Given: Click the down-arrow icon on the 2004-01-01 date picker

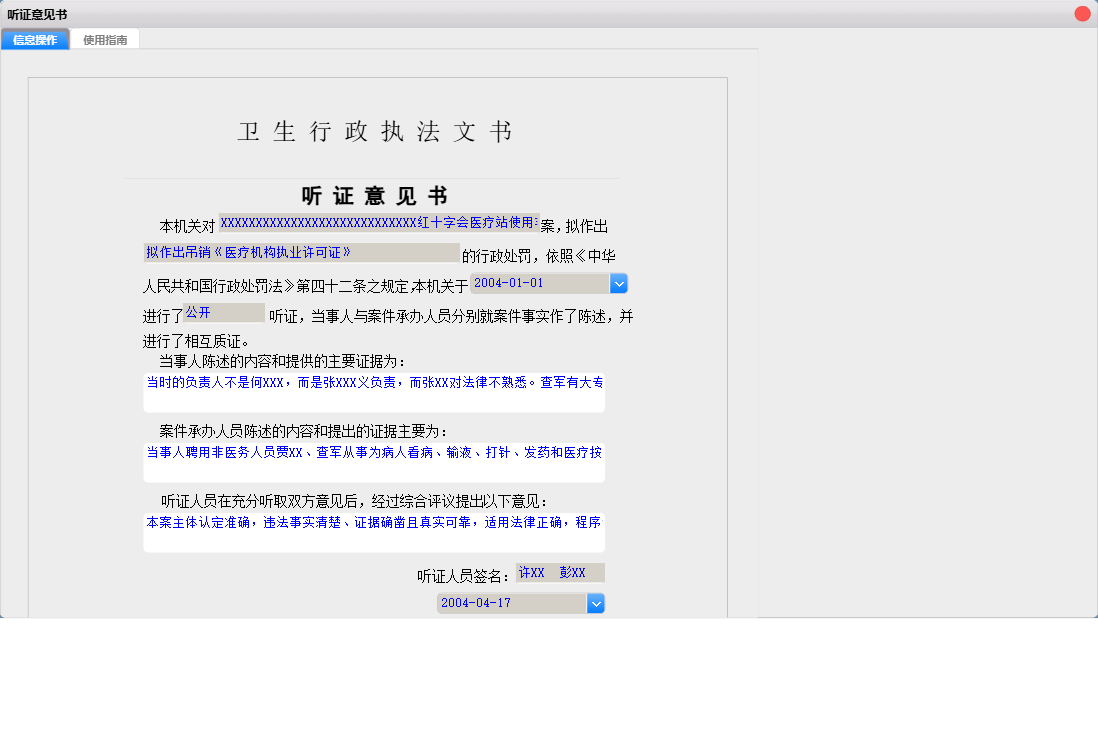Looking at the screenshot, I should (619, 283).
